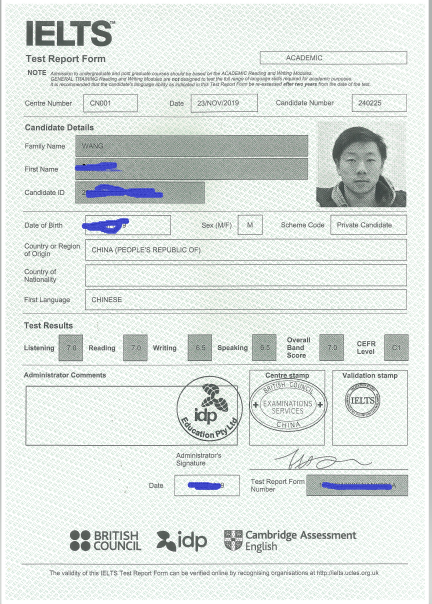Viewport: 432px width, 604px height.
Task: Click the First Language field CHINESE
Action: [x=246, y=300]
